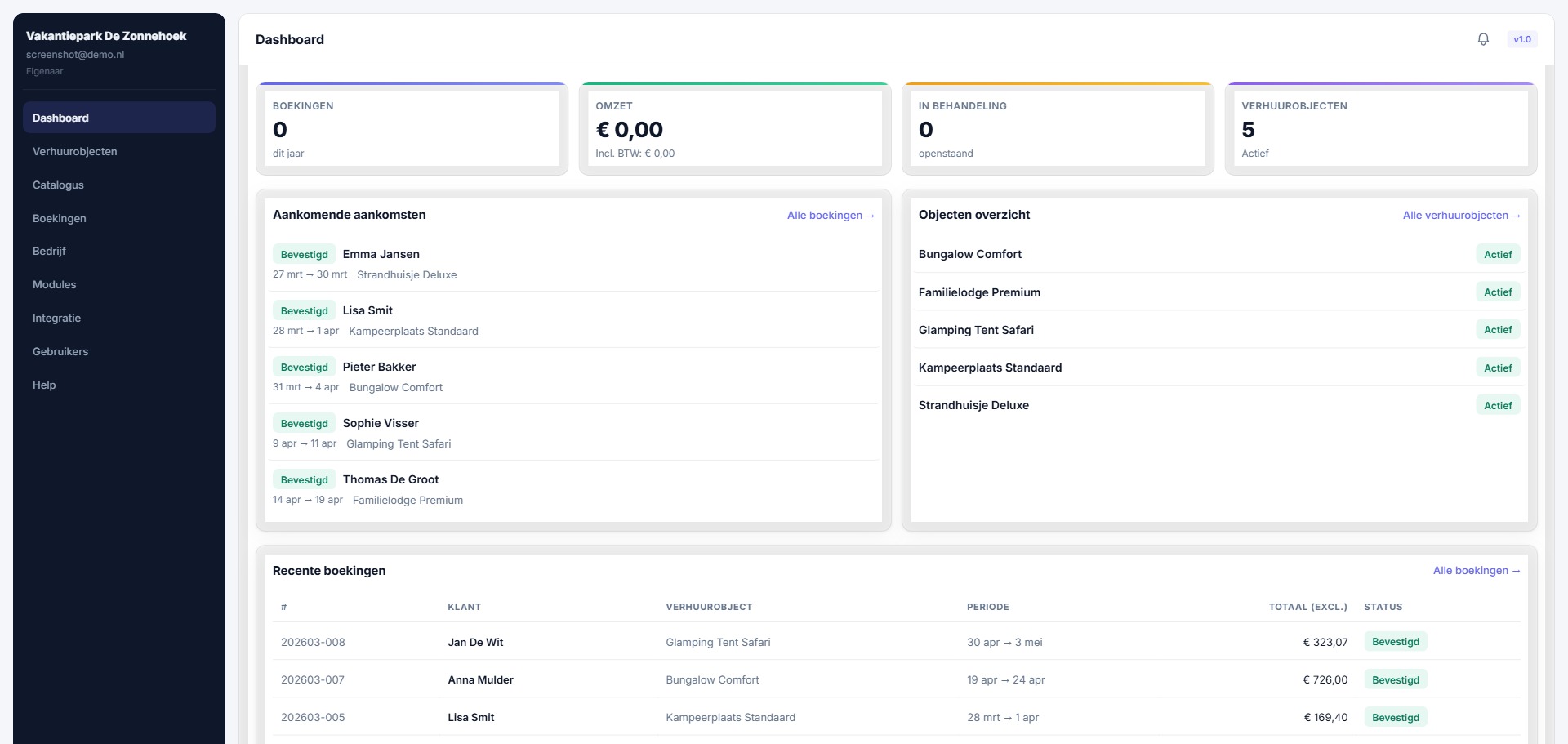The width and height of the screenshot is (1568, 744).
Task: Open the Help section
Action: [44, 385]
